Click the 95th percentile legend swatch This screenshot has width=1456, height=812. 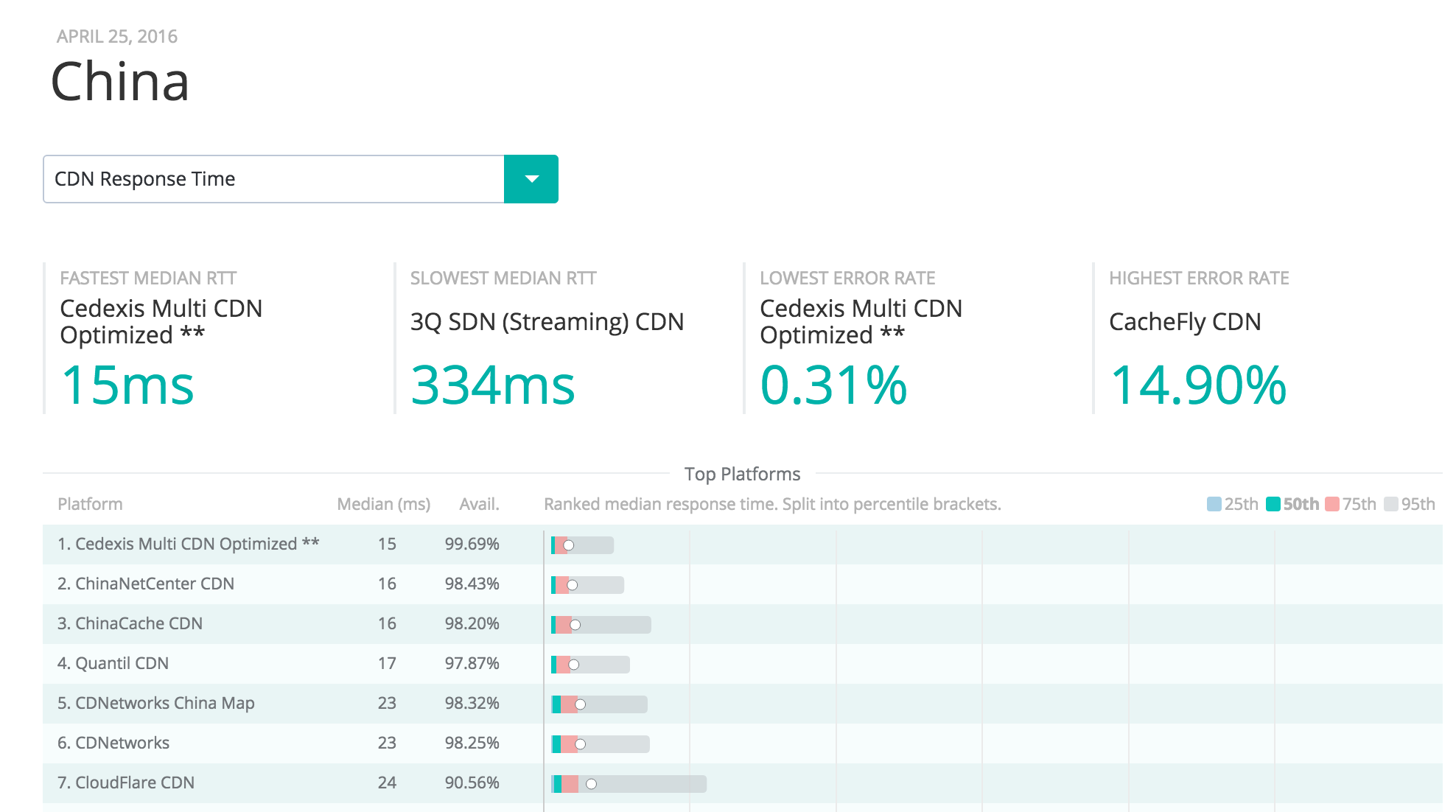coord(1390,504)
